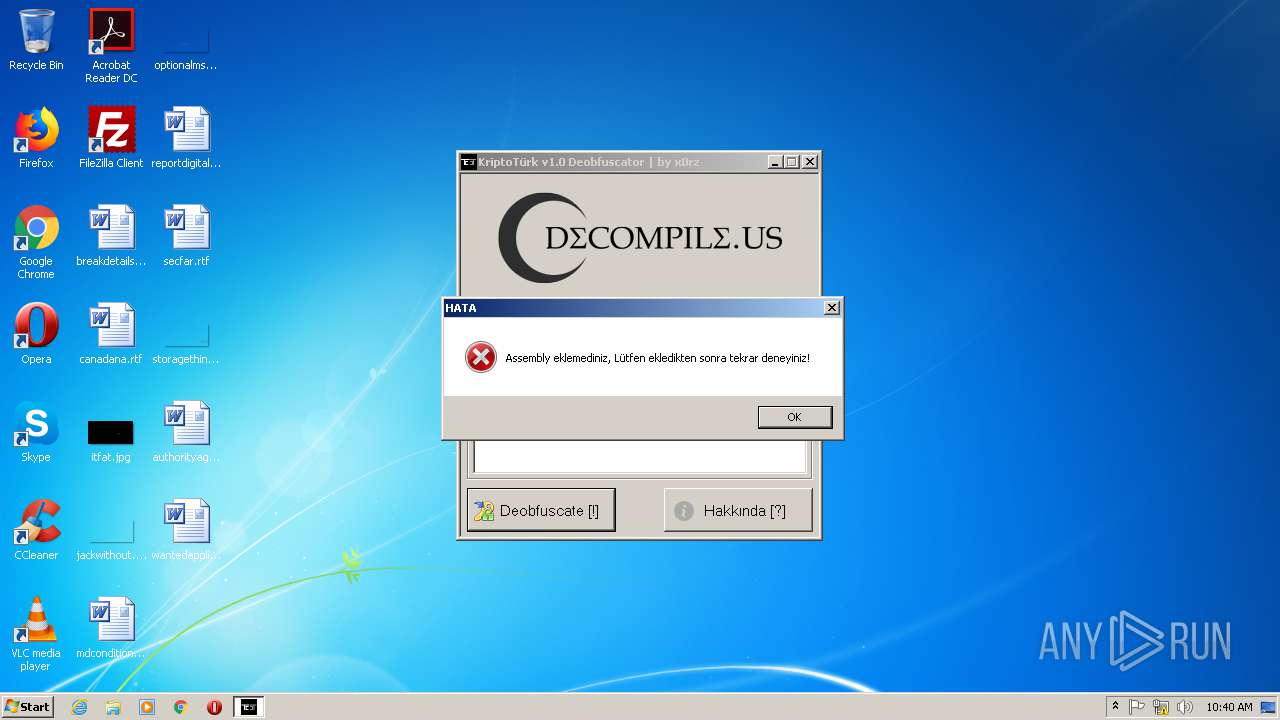
Task: Click the Deobfuscate [!] button
Action: coord(541,510)
